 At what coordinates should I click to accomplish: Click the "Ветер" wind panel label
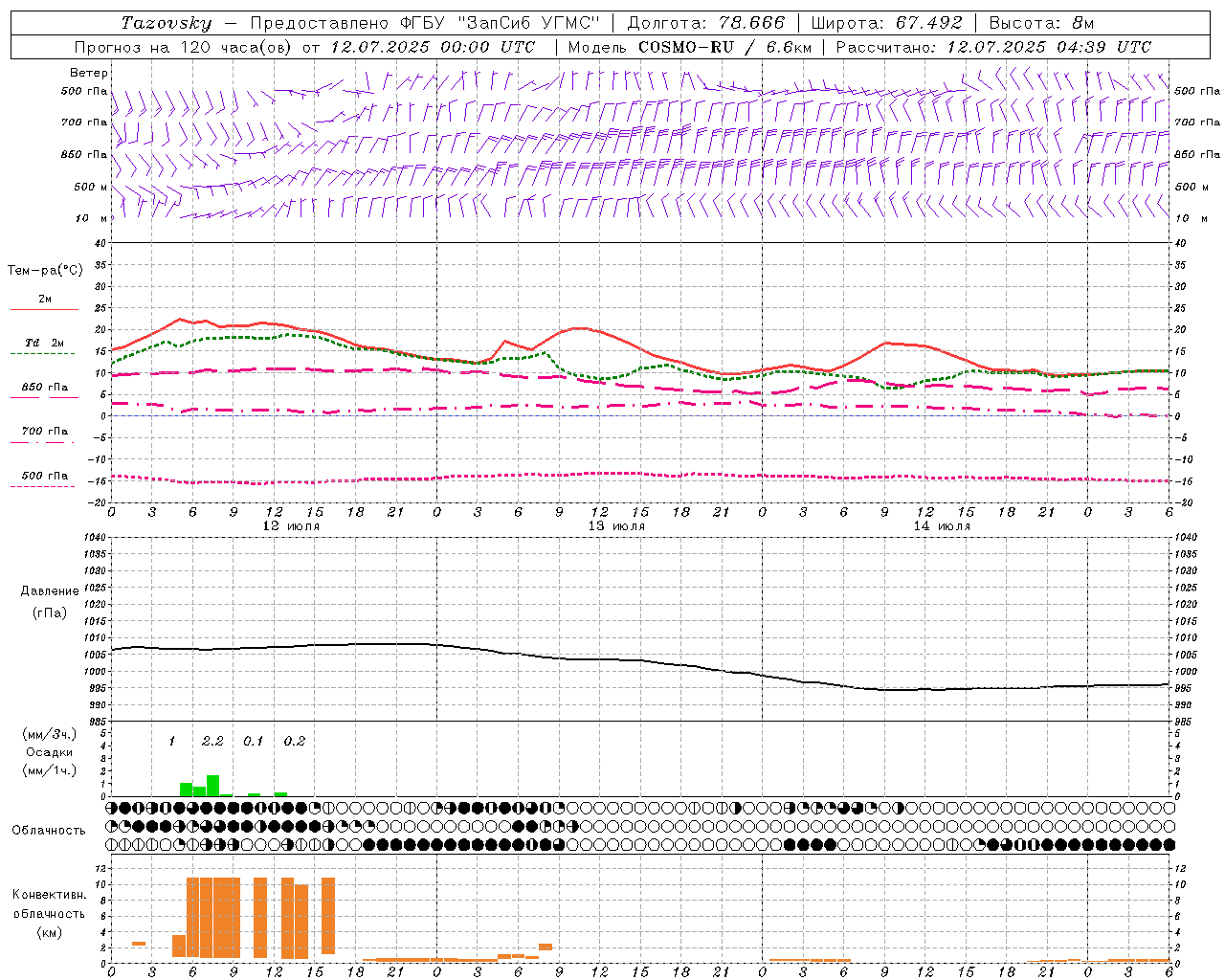89,73
